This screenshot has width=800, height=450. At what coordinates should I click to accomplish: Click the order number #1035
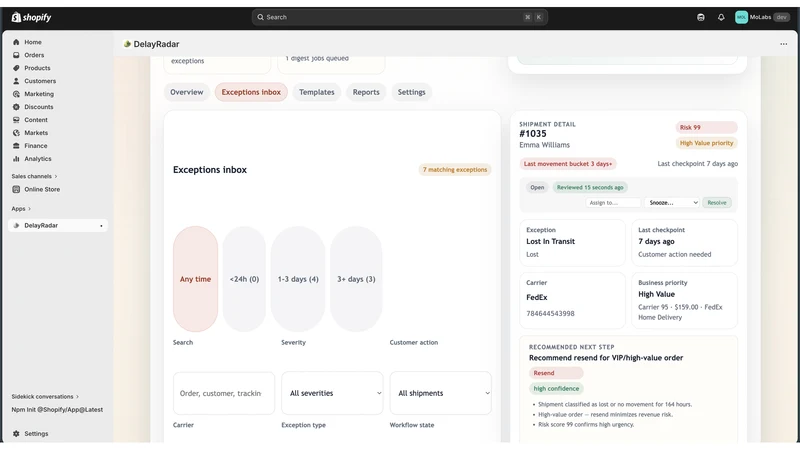pyautogui.click(x=533, y=134)
